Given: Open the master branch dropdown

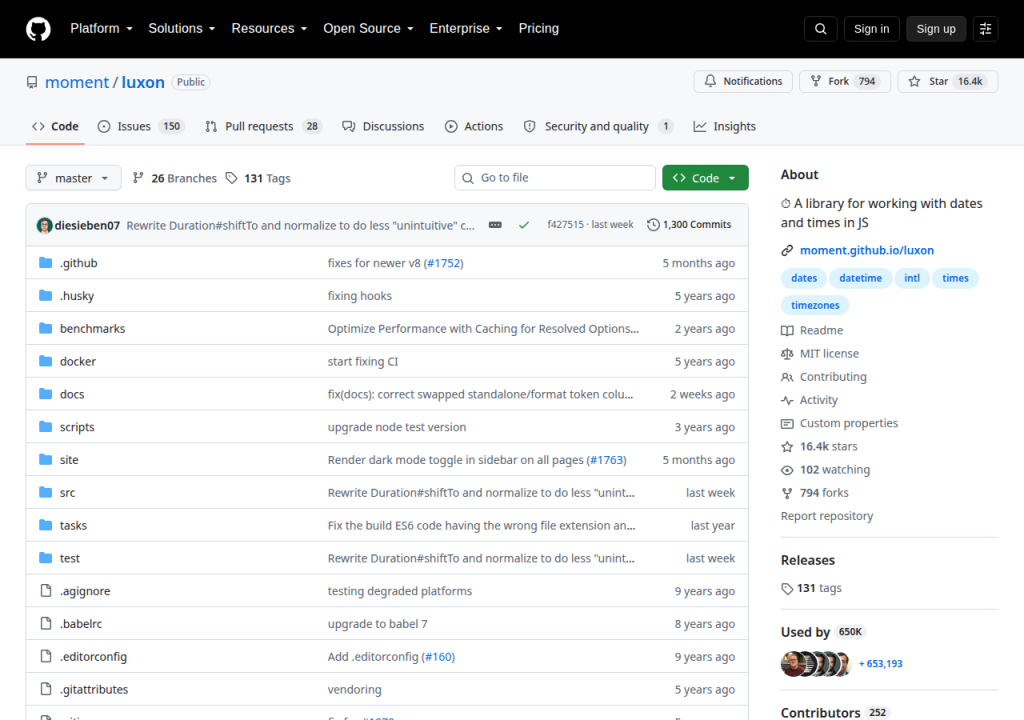Looking at the screenshot, I should click(x=73, y=178).
